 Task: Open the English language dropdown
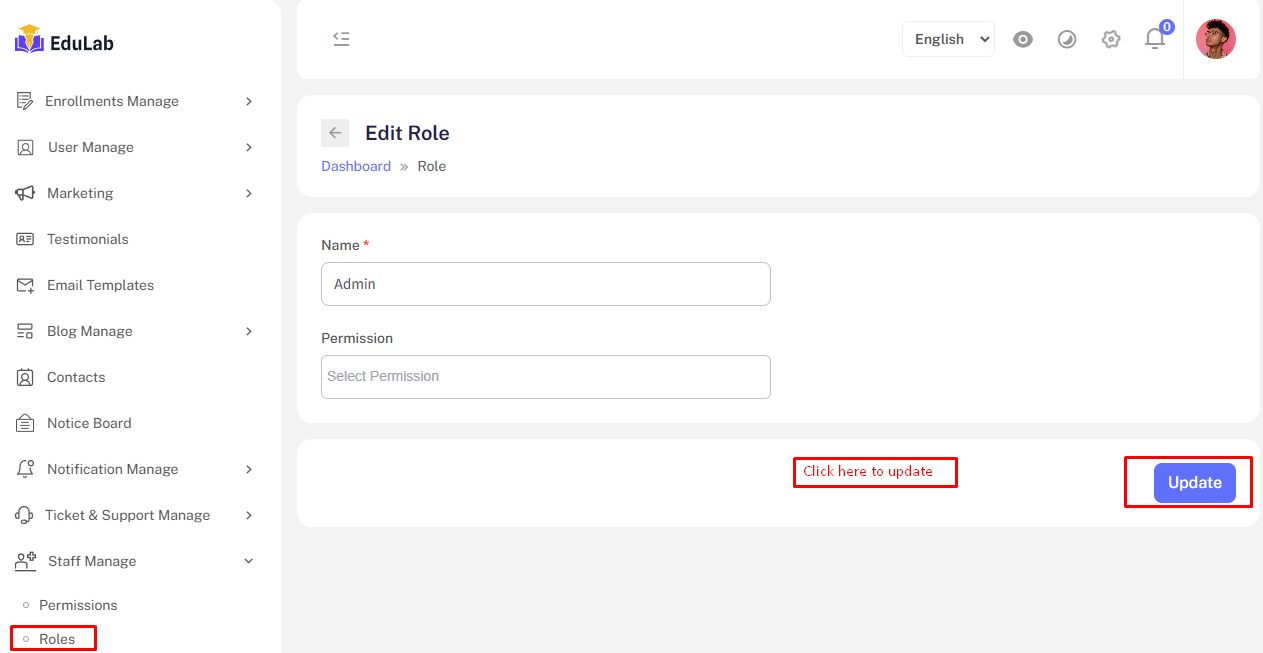pos(948,39)
